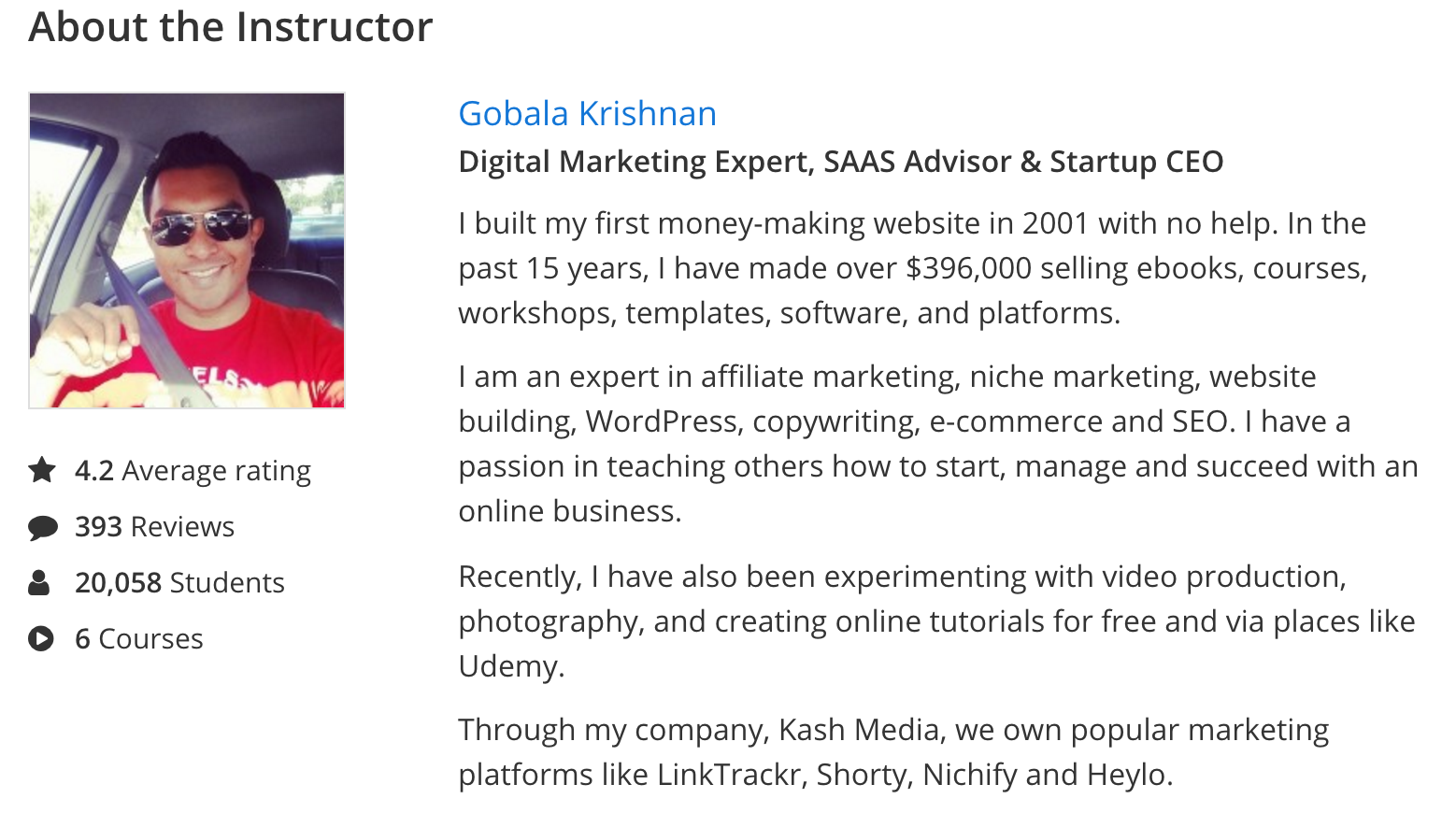Click the person icon beside Students
Image resolution: width=1456 pixels, height=813 pixels.
39,582
